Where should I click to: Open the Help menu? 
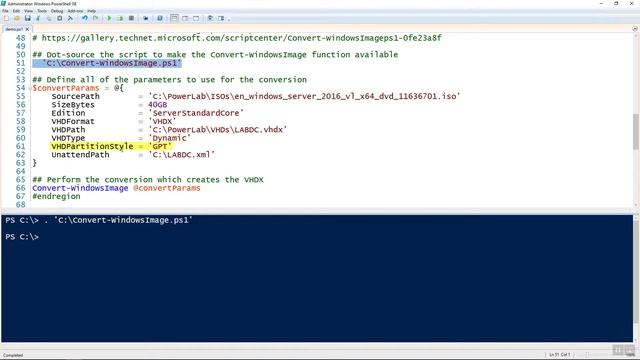[92, 11]
